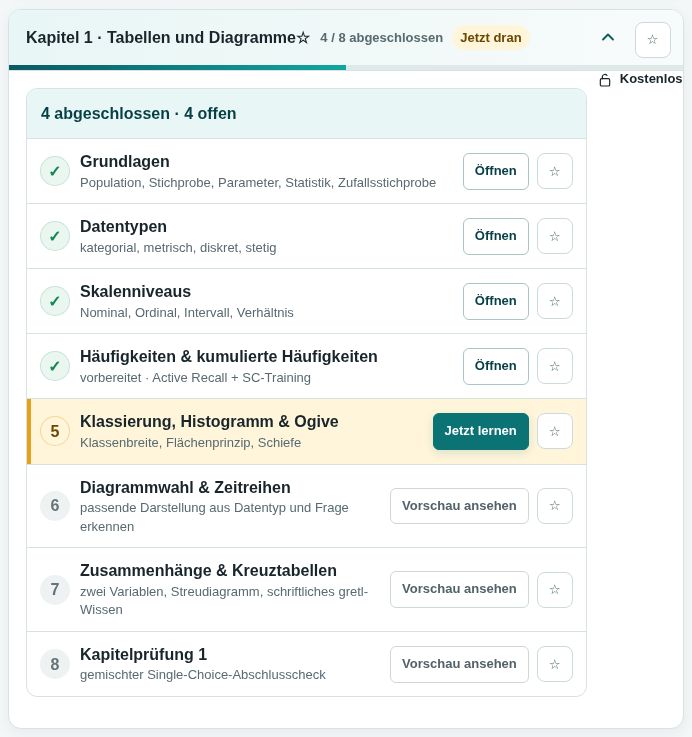Click 'Nominal, Ordinal, Intervall, Verhältnis' subtitle

click(187, 313)
